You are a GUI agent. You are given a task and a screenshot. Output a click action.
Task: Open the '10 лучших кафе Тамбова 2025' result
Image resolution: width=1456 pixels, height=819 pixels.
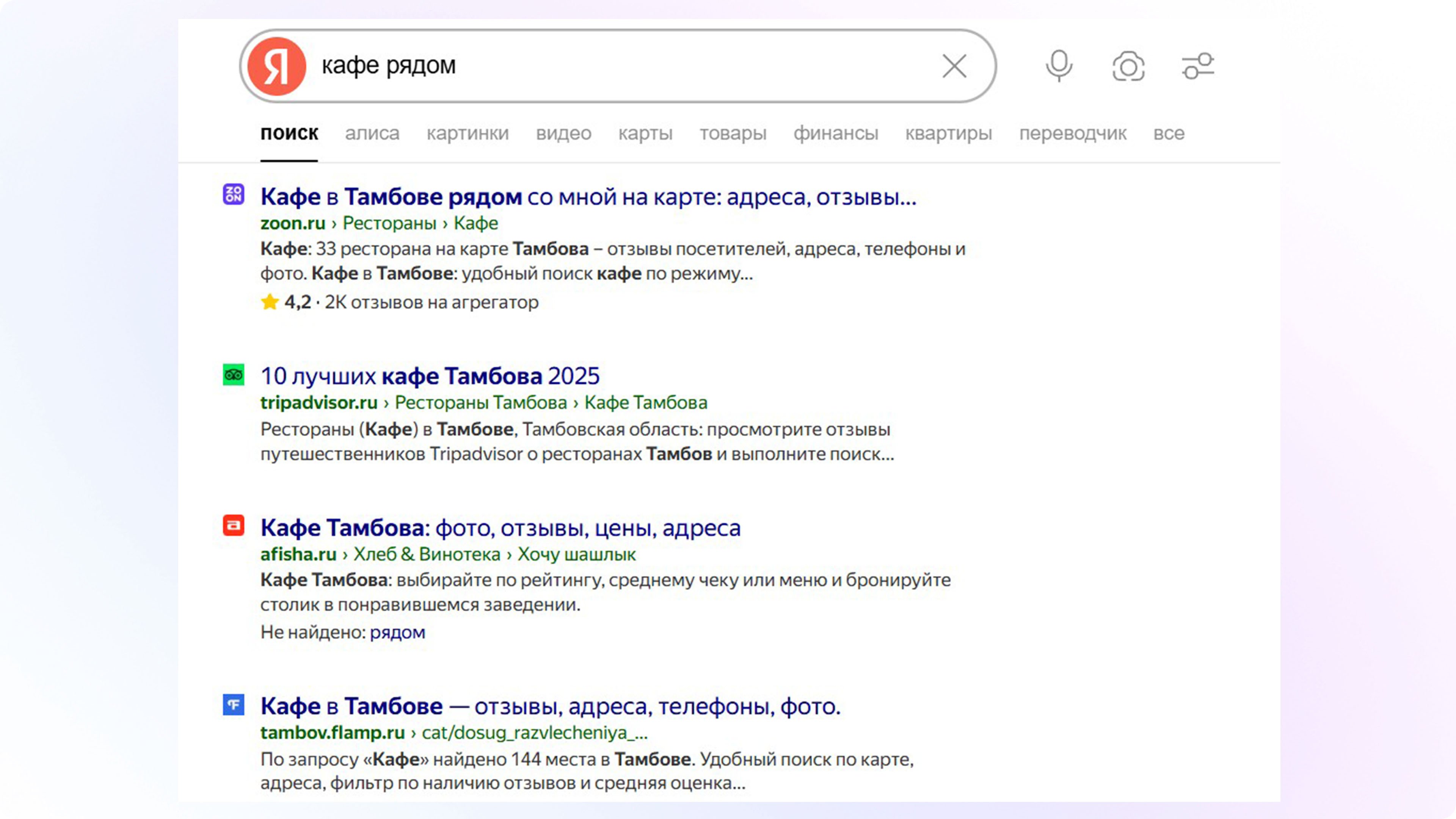coord(430,376)
